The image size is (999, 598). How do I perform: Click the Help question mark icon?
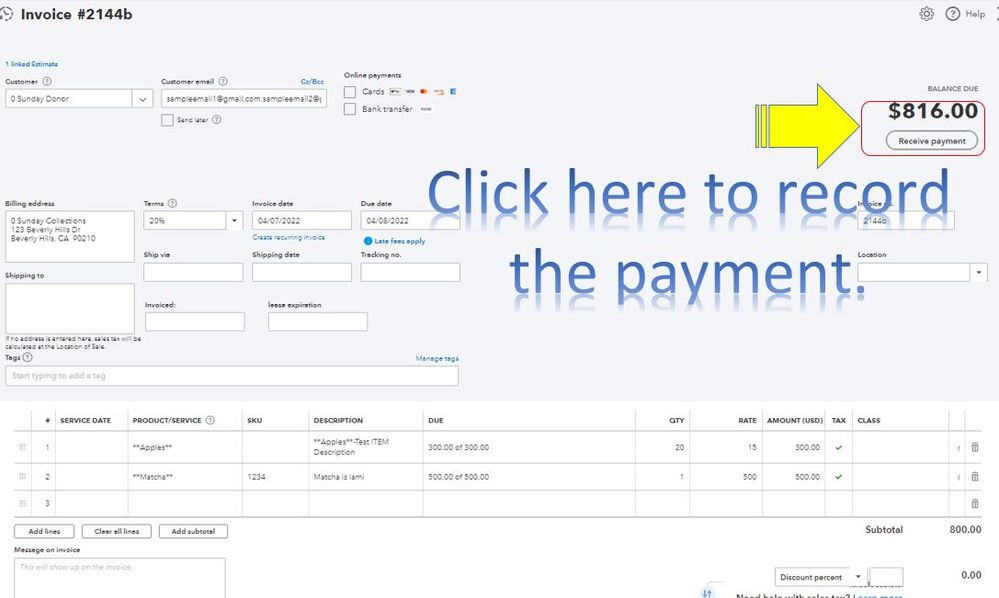952,13
